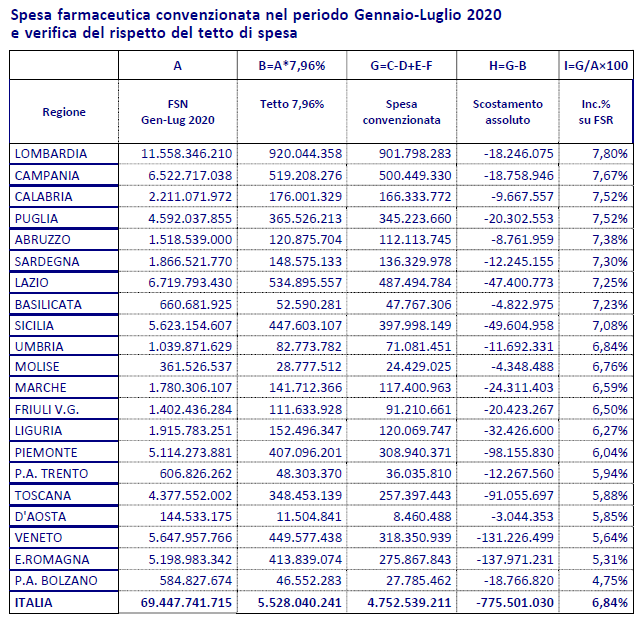The height and width of the screenshot is (621, 642).
Task: Click Toscana percentage 5,88%
Action: 610,495
